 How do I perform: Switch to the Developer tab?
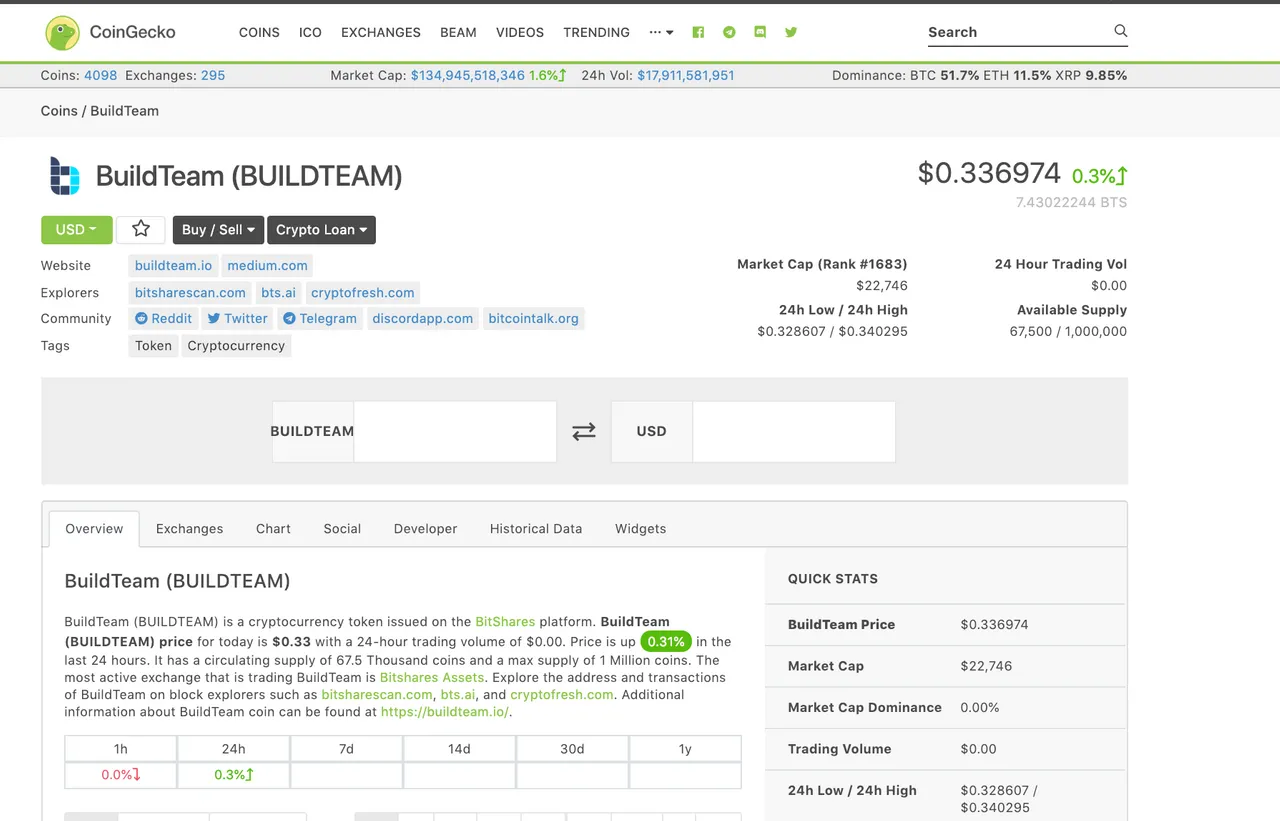coord(425,528)
